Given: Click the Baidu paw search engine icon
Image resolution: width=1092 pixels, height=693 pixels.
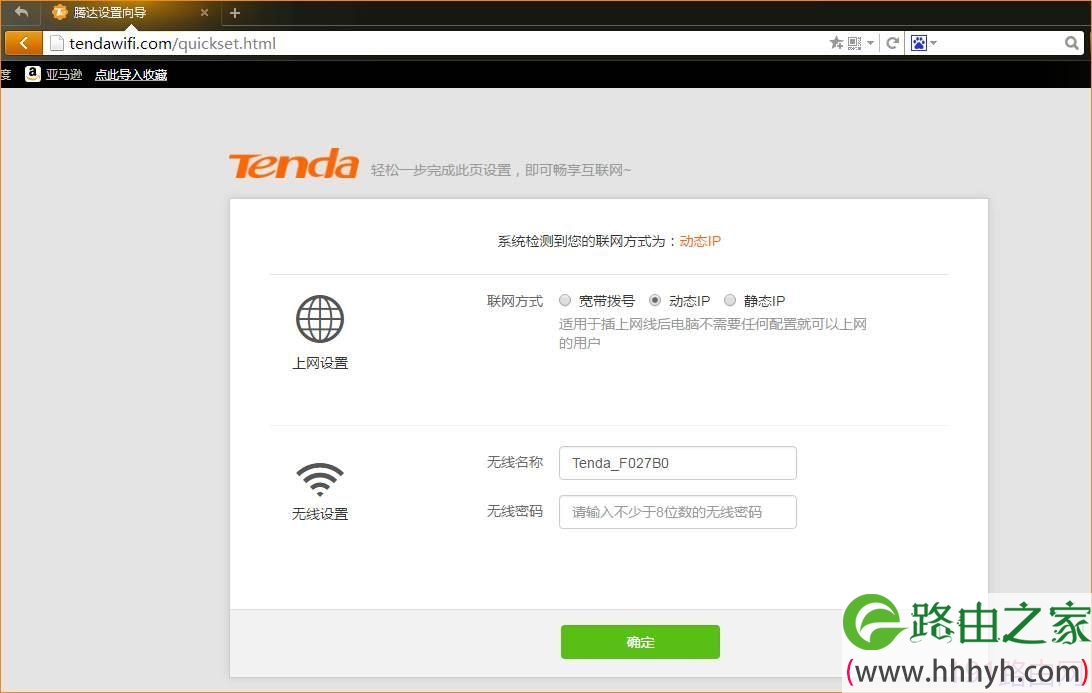Looking at the screenshot, I should pos(919,43).
